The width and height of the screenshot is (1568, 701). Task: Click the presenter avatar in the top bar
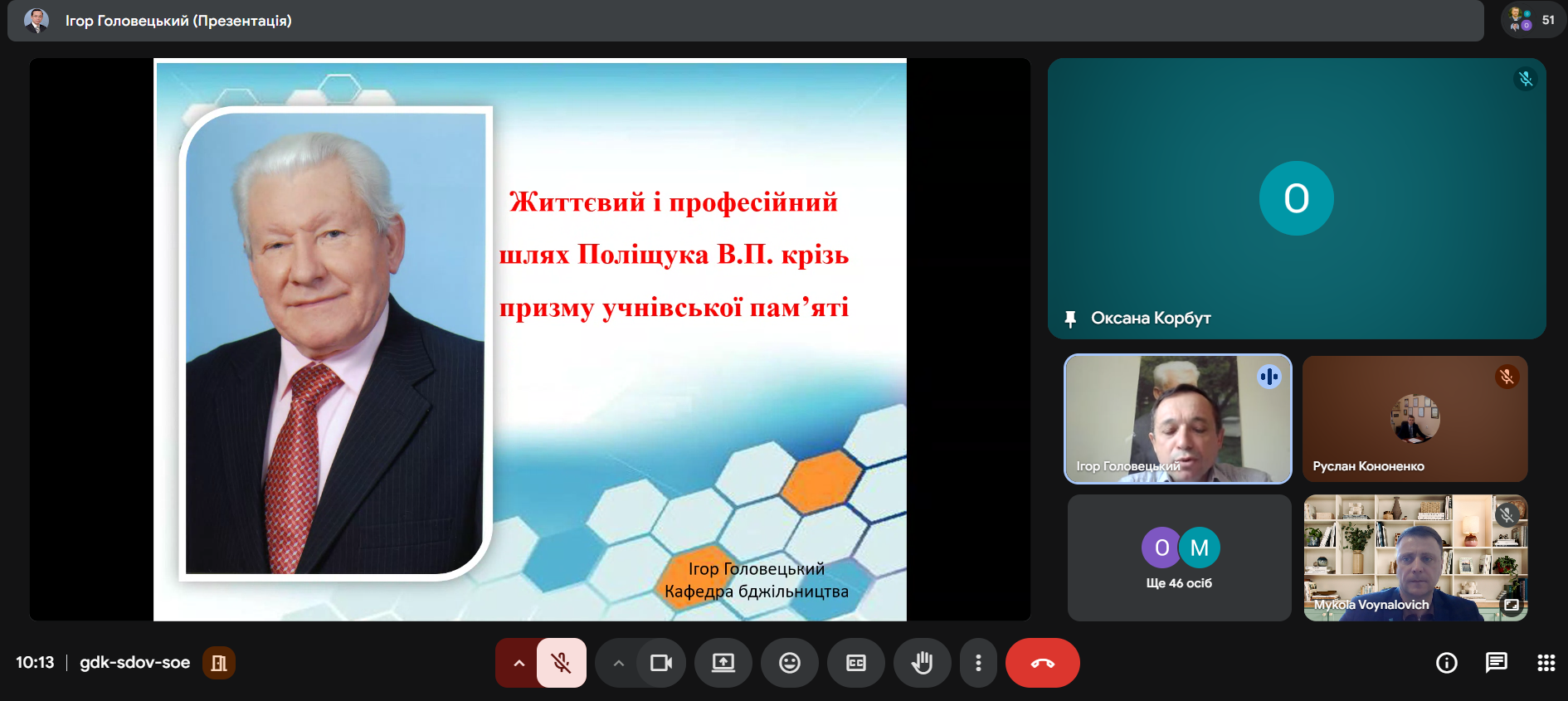pyautogui.click(x=37, y=20)
